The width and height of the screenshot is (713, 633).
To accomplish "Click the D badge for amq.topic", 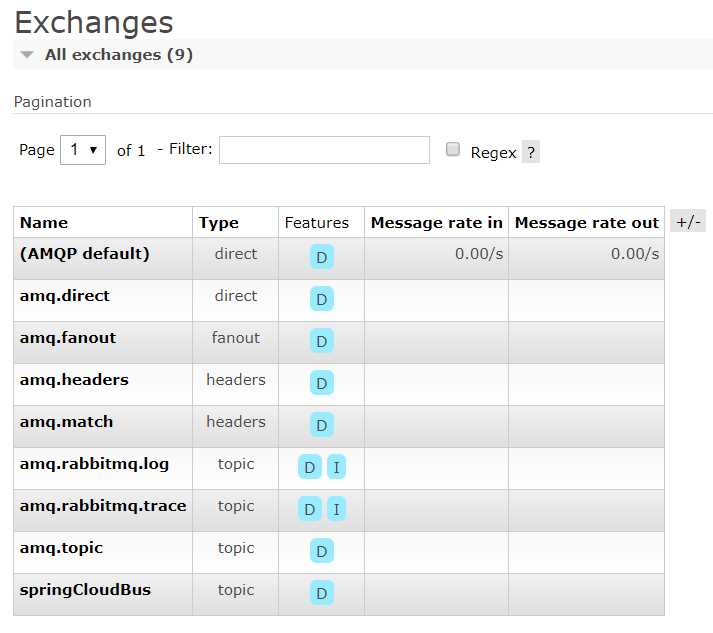I will click(321, 551).
